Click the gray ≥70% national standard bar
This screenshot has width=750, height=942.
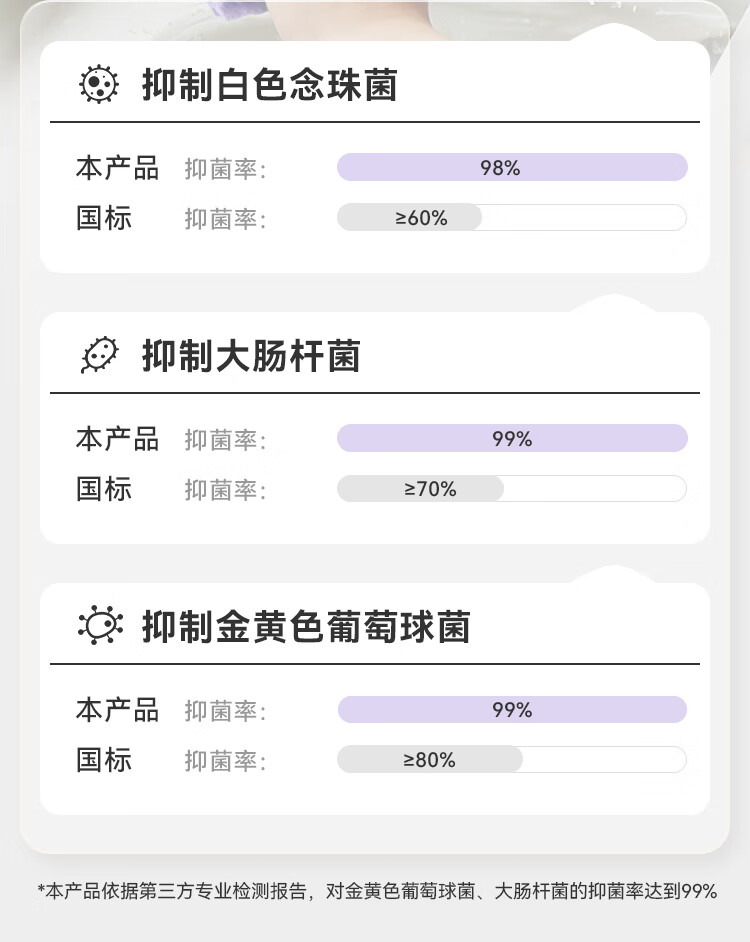point(421,488)
